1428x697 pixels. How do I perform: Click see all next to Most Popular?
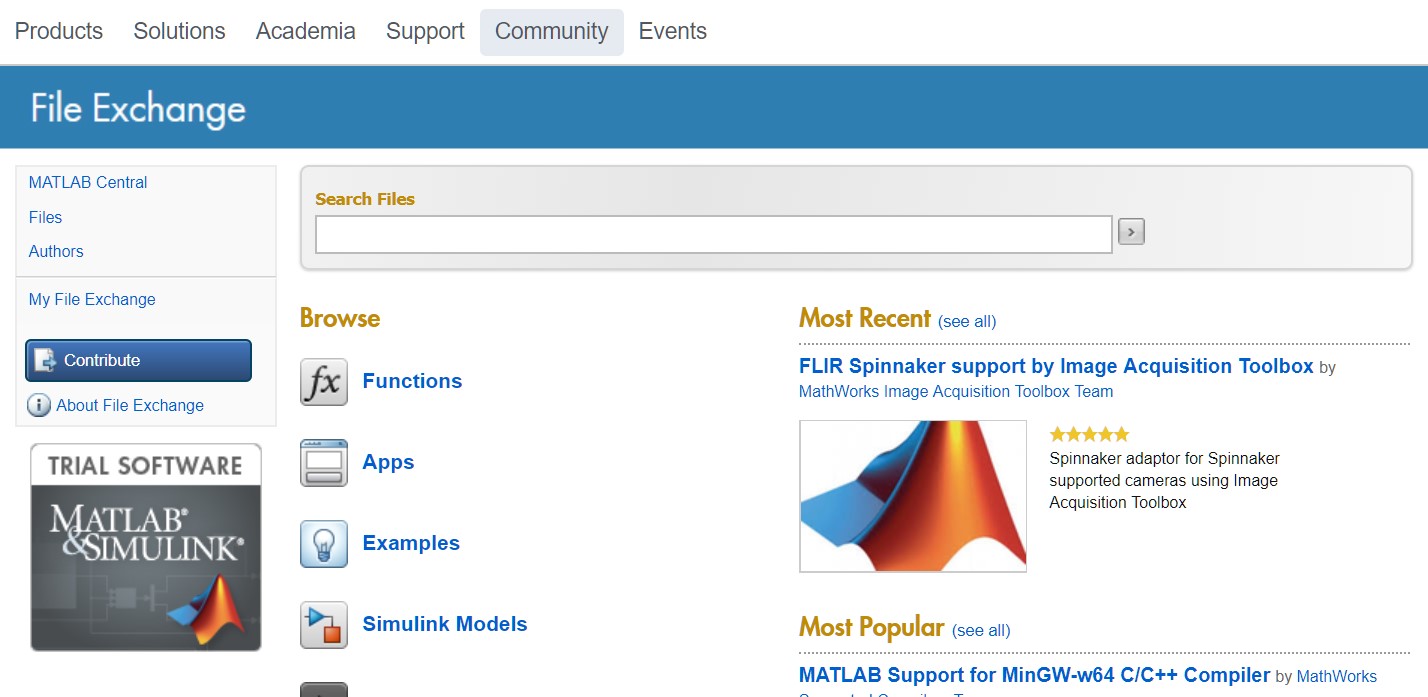click(981, 630)
